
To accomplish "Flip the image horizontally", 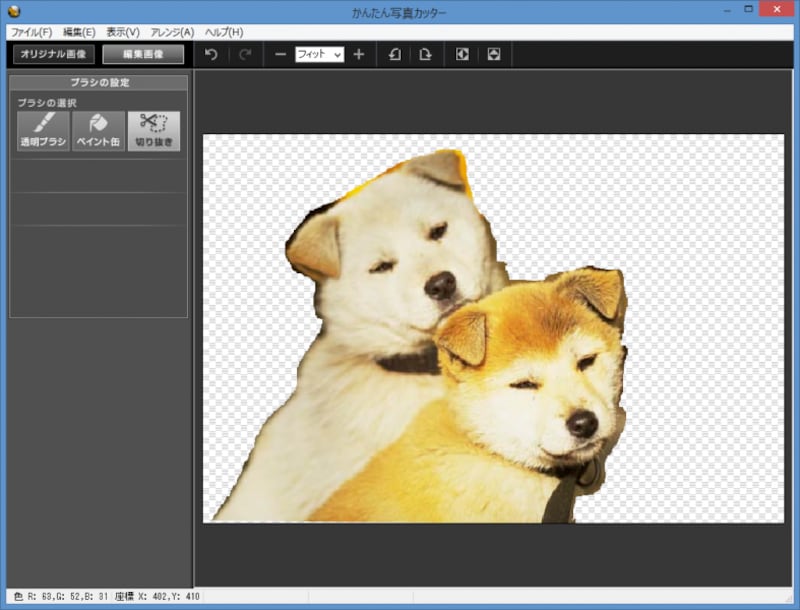I will [x=463, y=55].
